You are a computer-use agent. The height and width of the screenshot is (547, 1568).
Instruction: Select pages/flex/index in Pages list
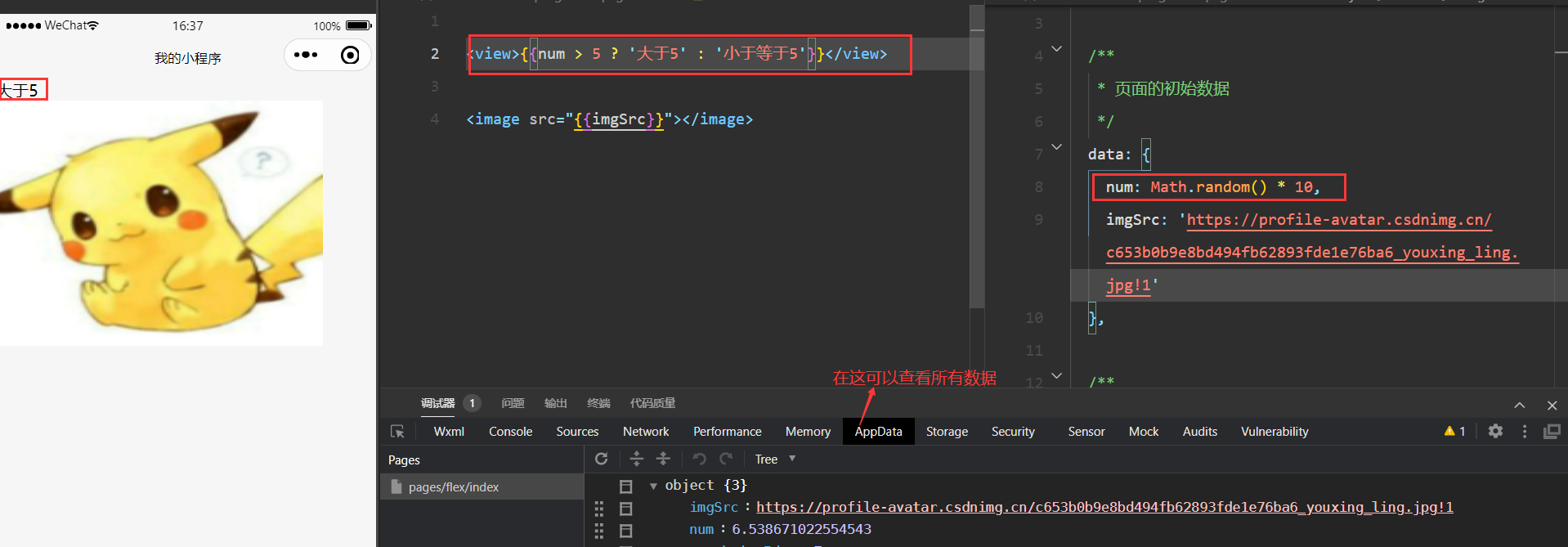[454, 486]
